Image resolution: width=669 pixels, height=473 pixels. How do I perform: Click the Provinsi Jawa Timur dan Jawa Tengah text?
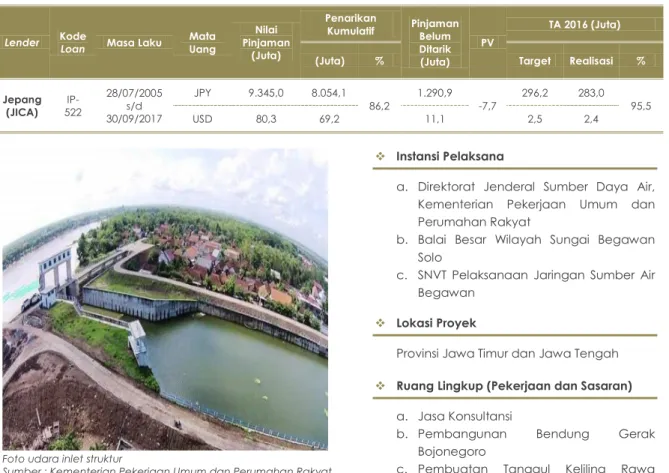(507, 354)
